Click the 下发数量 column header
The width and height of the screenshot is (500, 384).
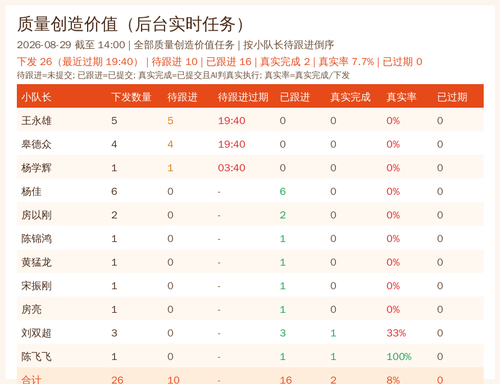click(x=131, y=97)
